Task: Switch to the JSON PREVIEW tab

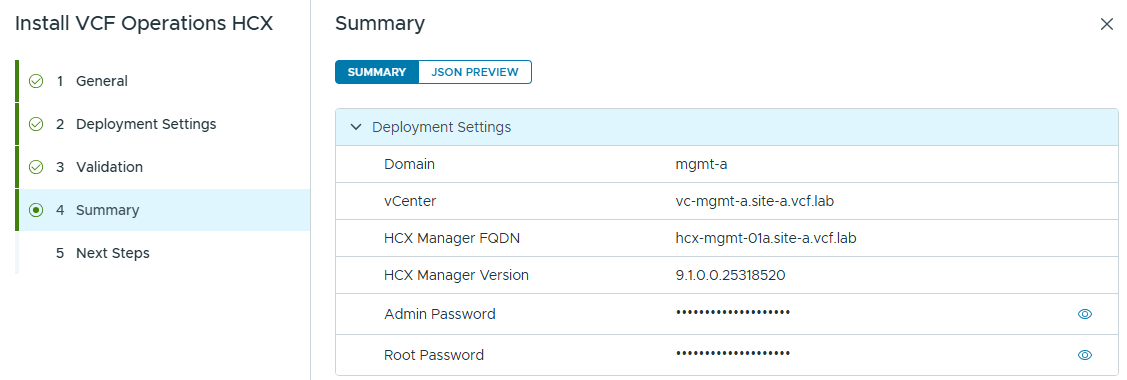Action: (474, 72)
